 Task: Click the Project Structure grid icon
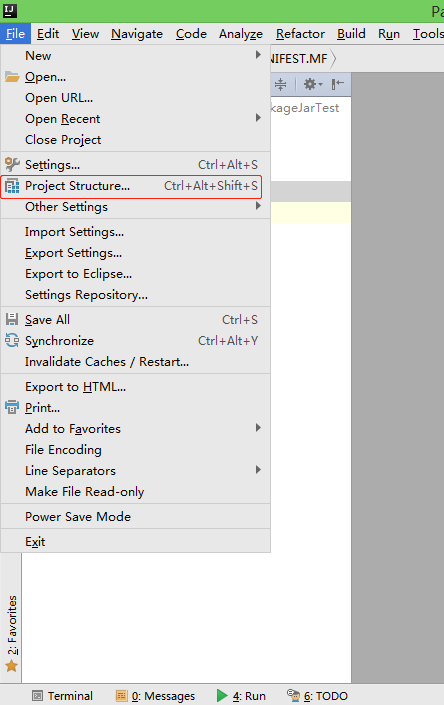pos(12,186)
